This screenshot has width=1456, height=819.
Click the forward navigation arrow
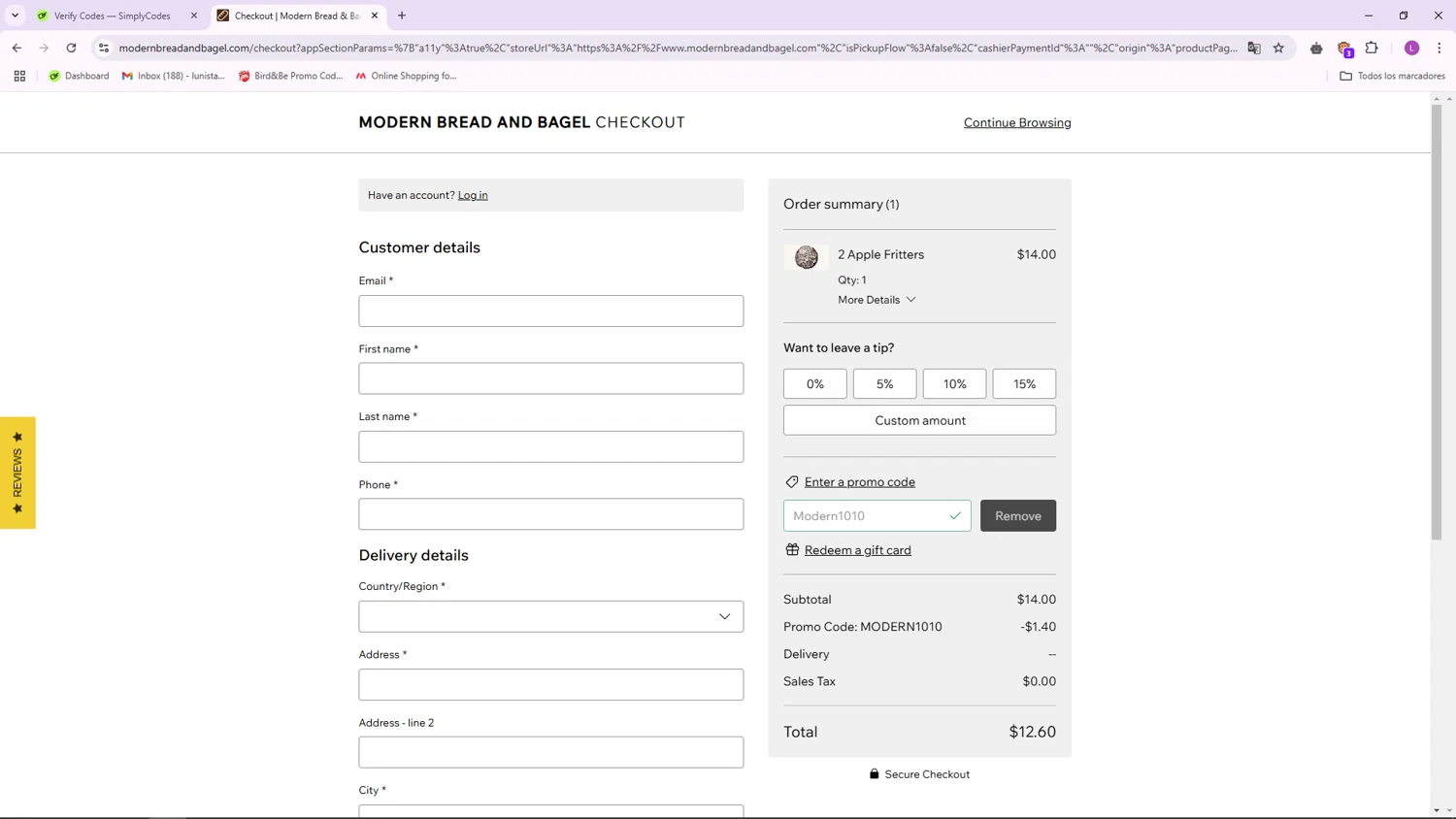click(x=44, y=48)
